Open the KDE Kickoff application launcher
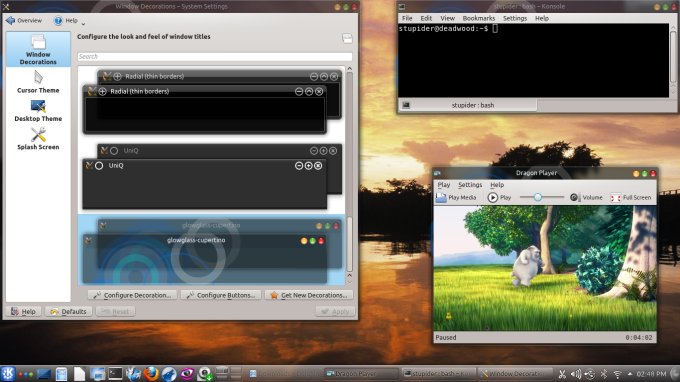This screenshot has width=680, height=382. click(7, 373)
